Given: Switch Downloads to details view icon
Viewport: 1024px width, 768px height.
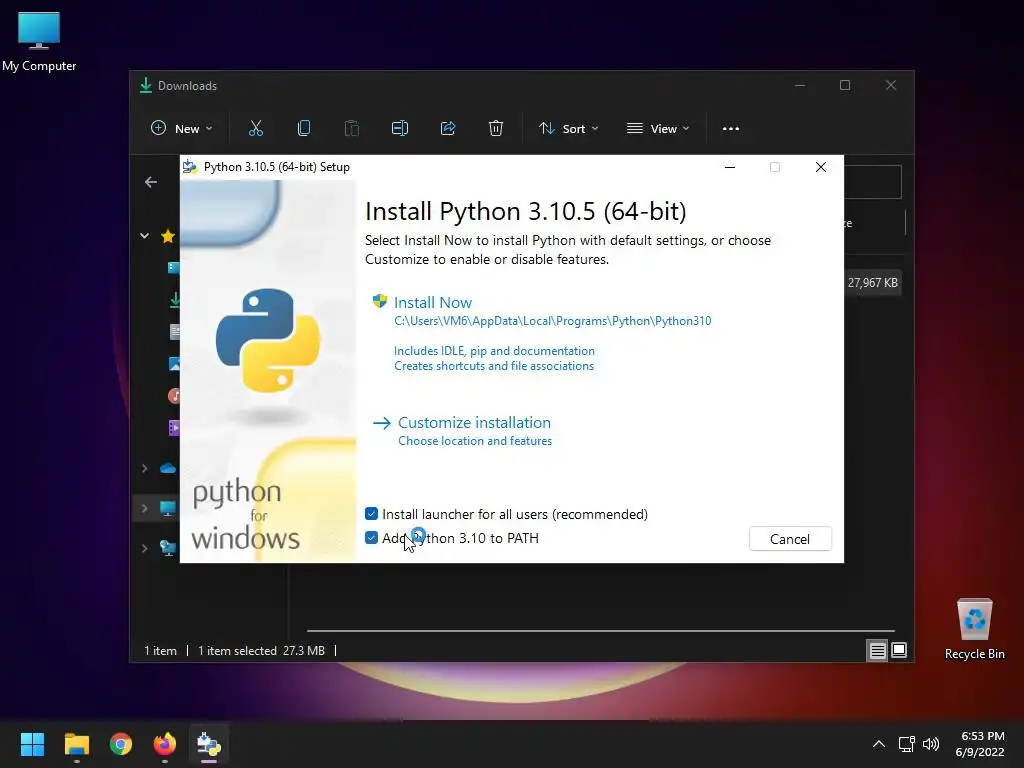Looking at the screenshot, I should click(877, 650).
